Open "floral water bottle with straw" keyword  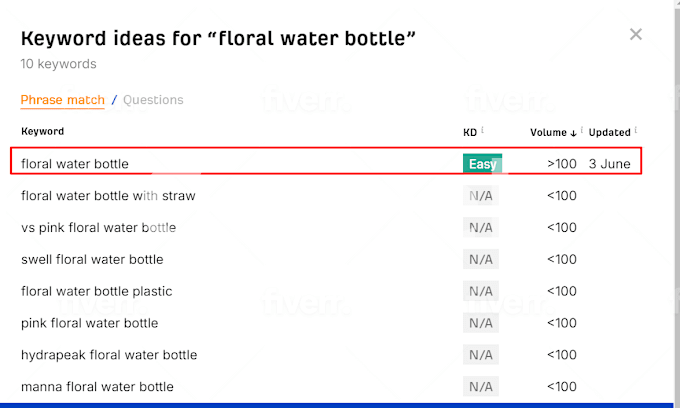point(108,196)
